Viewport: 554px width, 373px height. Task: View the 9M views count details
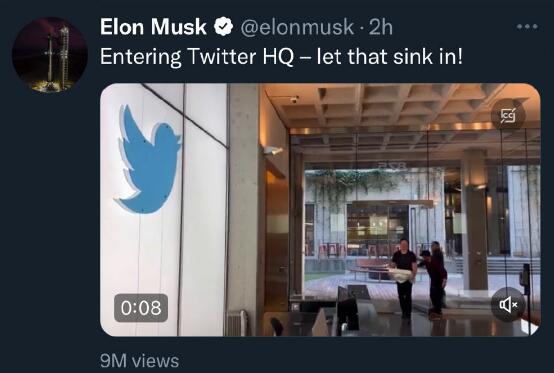(140, 361)
